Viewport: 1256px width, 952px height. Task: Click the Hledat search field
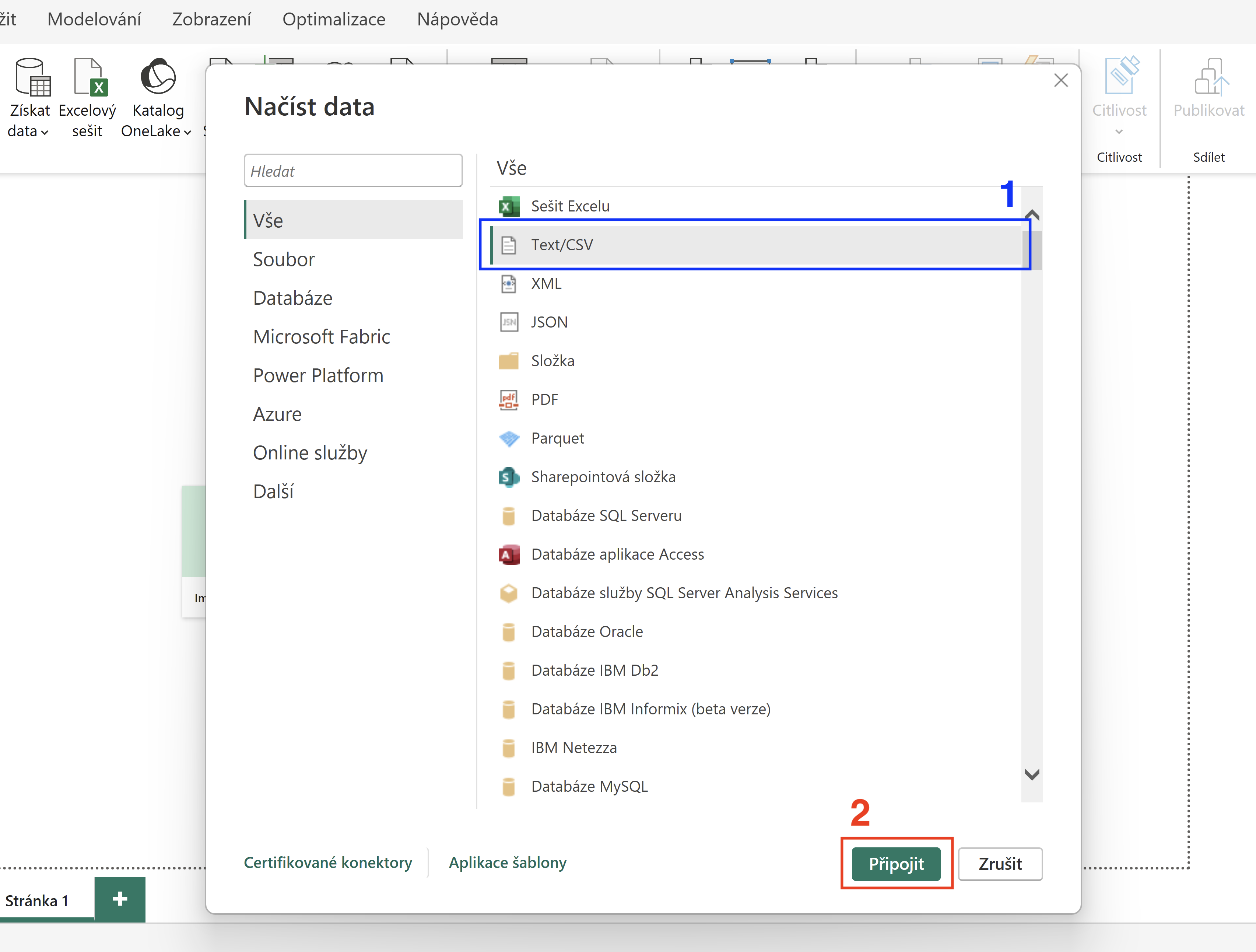click(353, 171)
